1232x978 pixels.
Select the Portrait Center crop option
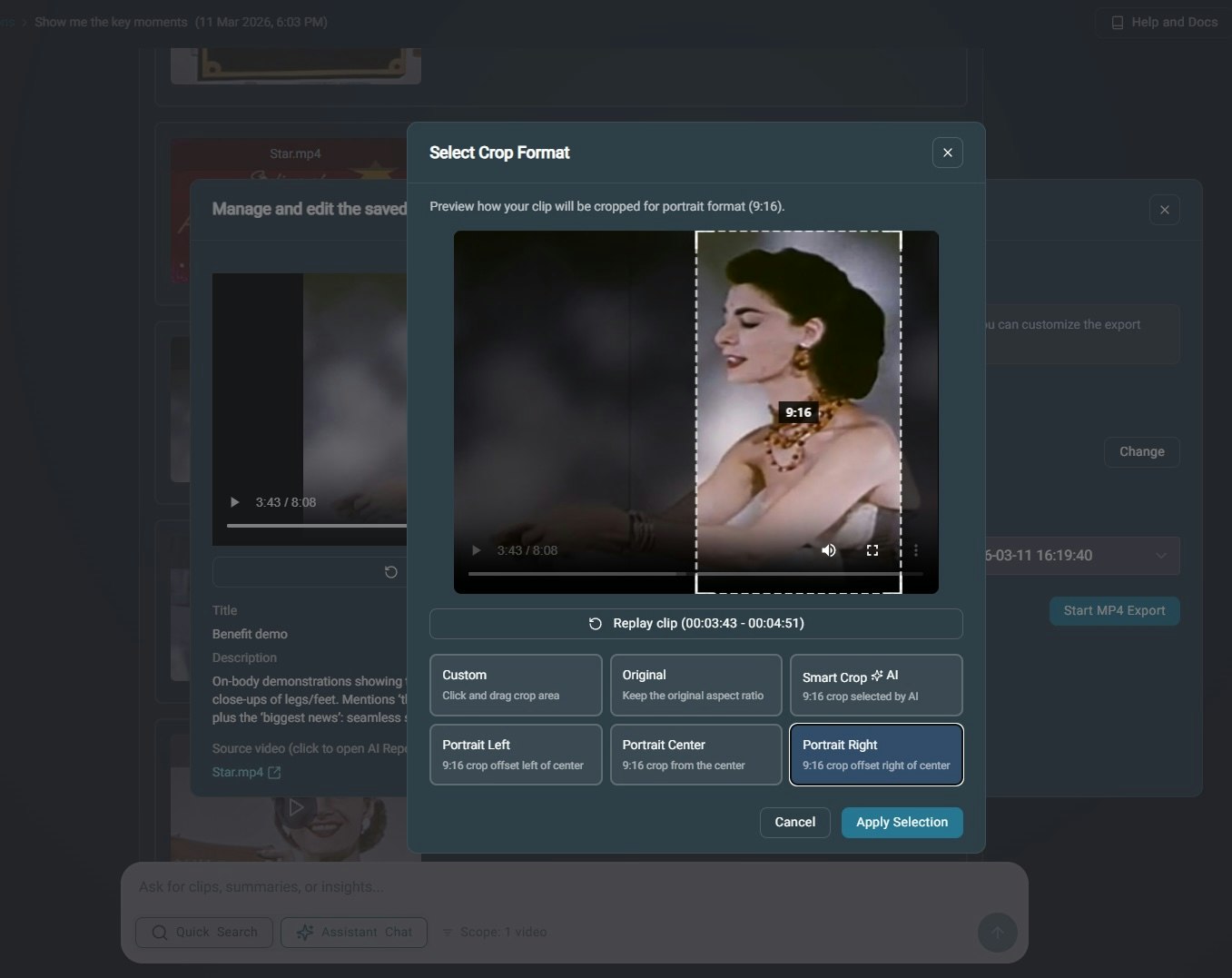coord(695,755)
